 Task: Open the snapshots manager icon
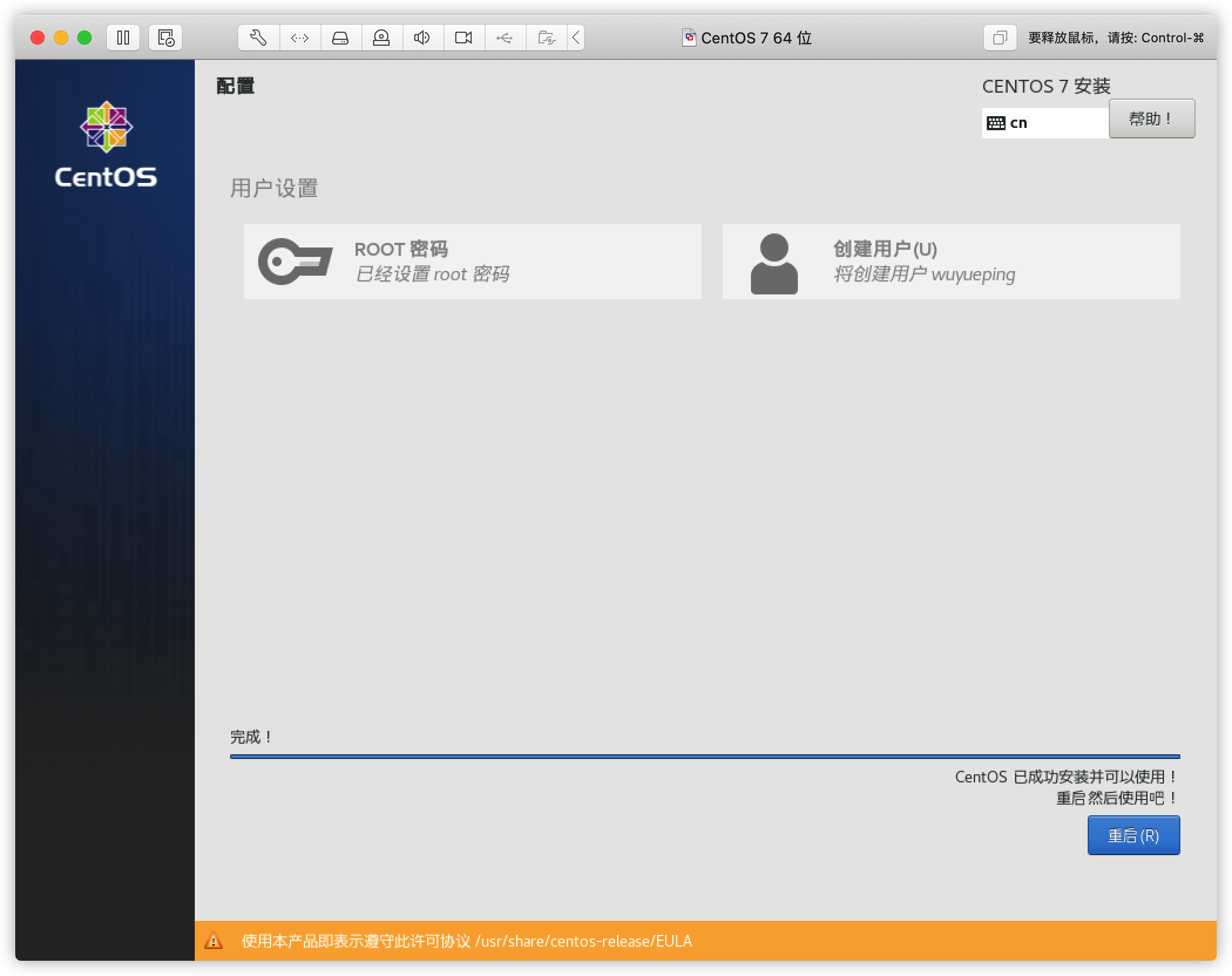tap(165, 38)
